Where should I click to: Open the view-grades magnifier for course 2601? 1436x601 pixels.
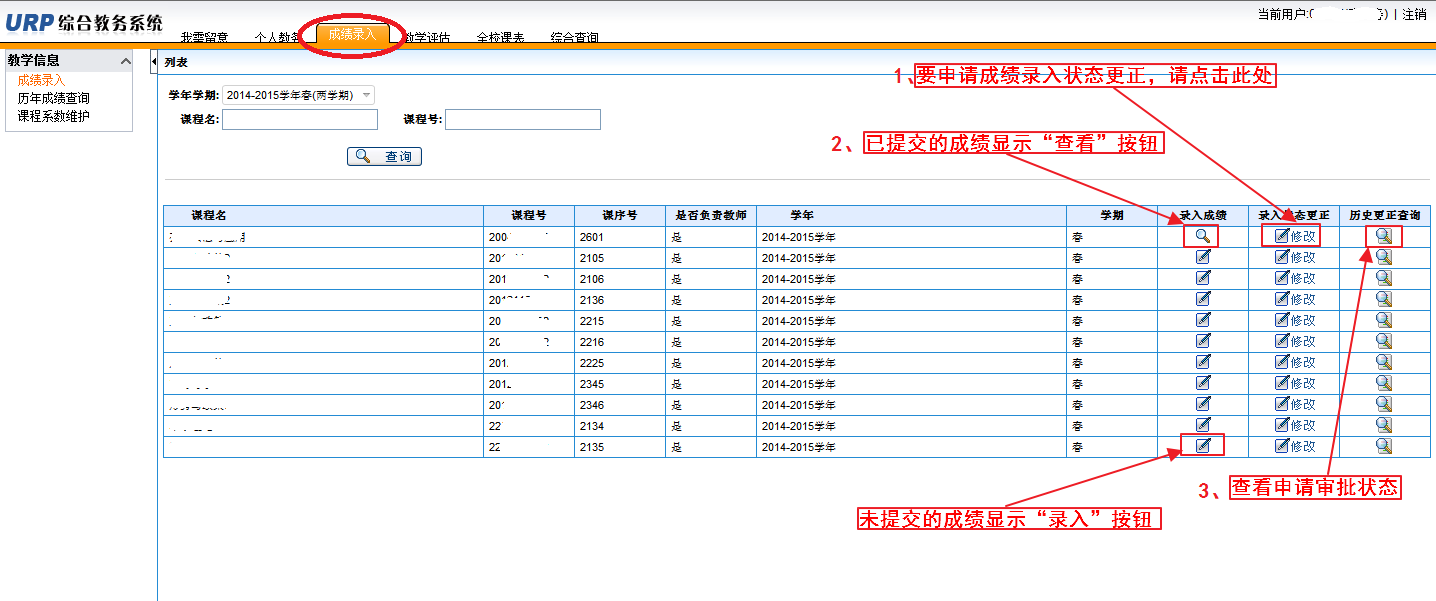pos(1203,236)
